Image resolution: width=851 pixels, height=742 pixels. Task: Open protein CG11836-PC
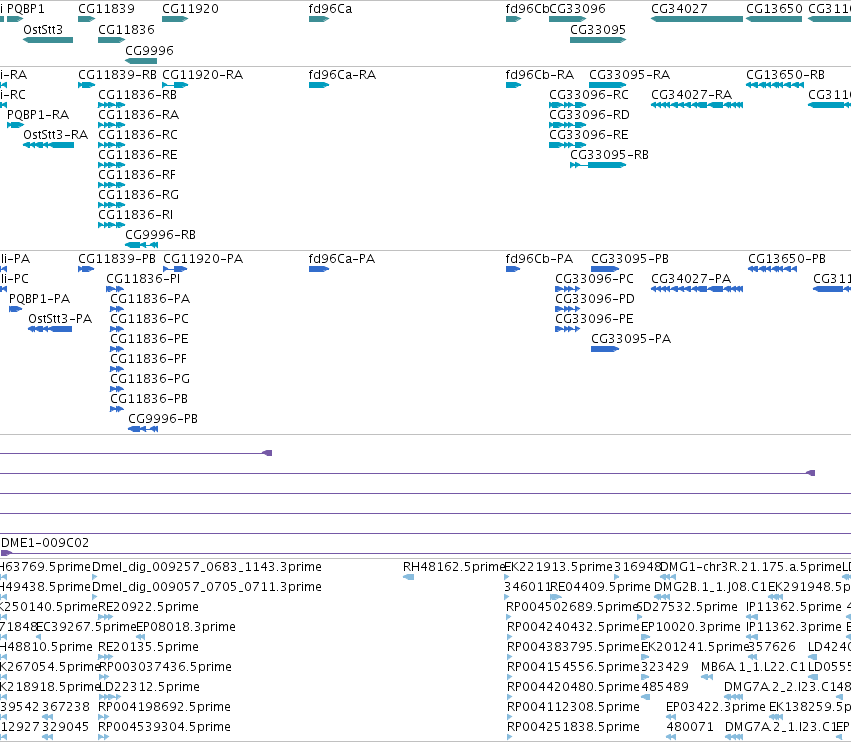click(x=117, y=329)
